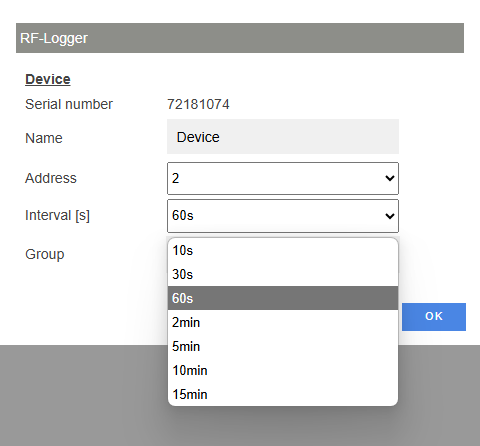Select 2min from the interval list
The height and width of the screenshot is (446, 480).
[x=283, y=322]
